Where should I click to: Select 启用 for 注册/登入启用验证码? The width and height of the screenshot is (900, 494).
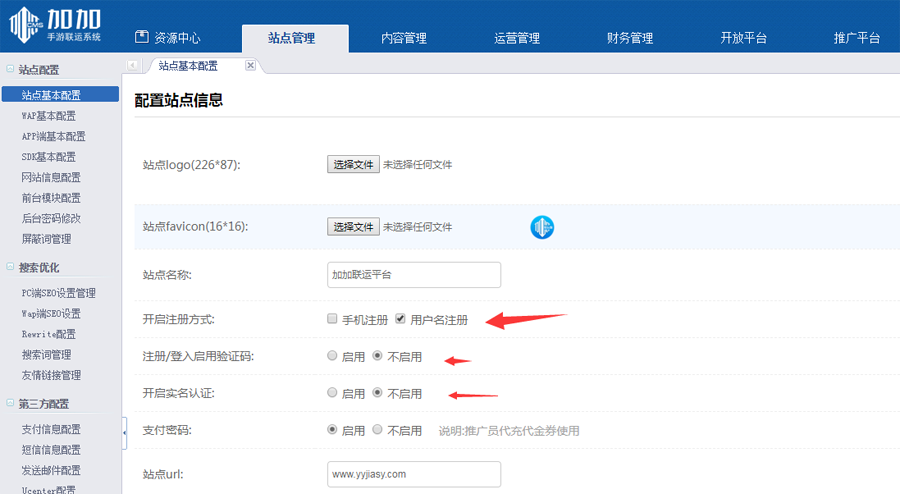click(332, 356)
